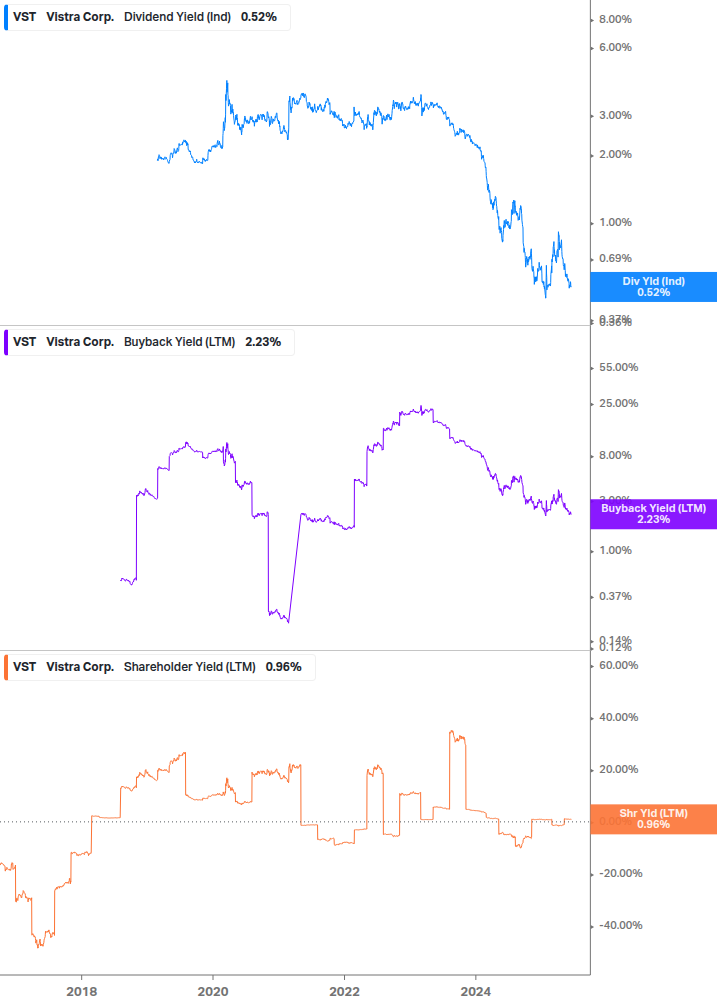Click the 0.96% value in Shareholder Yield legend
The image size is (717, 1005).
pyautogui.click(x=284, y=667)
